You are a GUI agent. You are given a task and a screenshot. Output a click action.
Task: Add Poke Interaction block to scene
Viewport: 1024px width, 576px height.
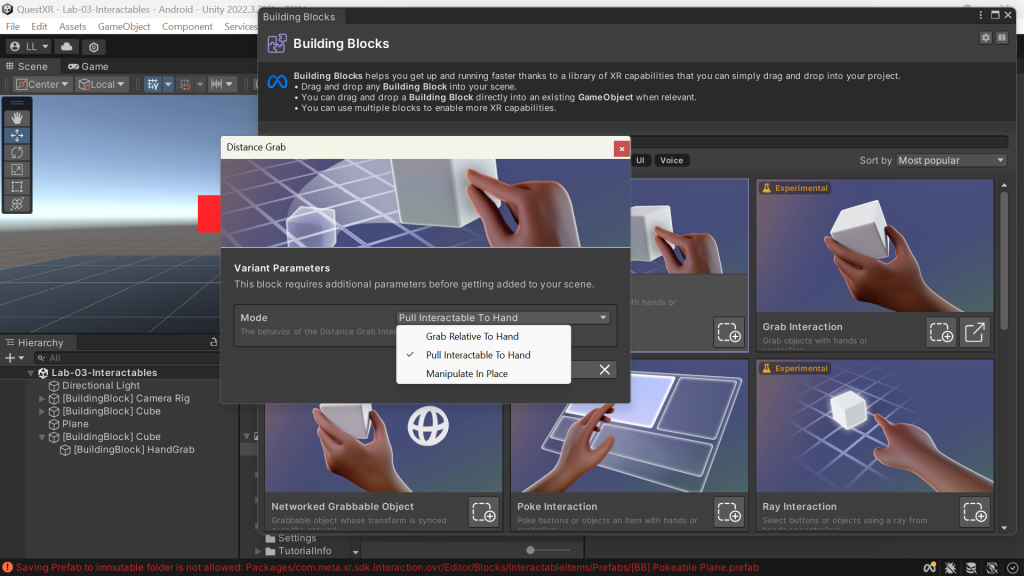pyautogui.click(x=729, y=512)
